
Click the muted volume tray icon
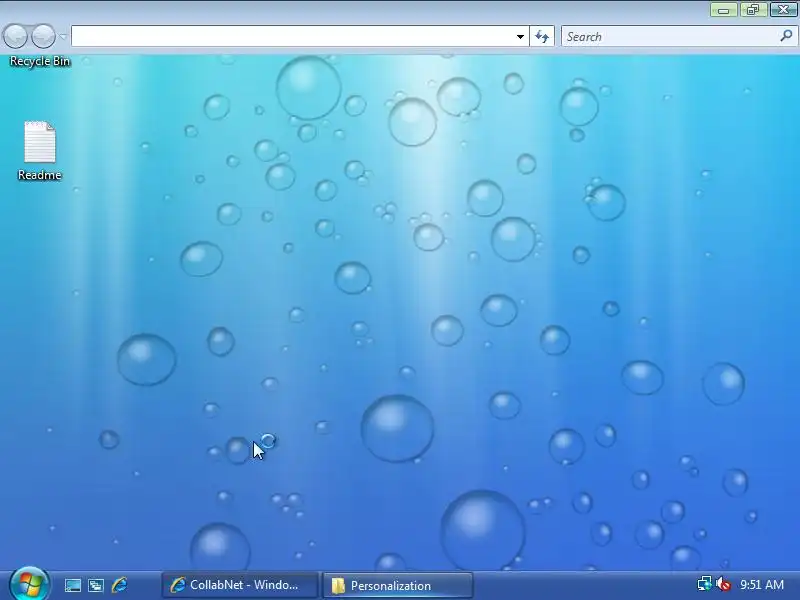click(723, 584)
